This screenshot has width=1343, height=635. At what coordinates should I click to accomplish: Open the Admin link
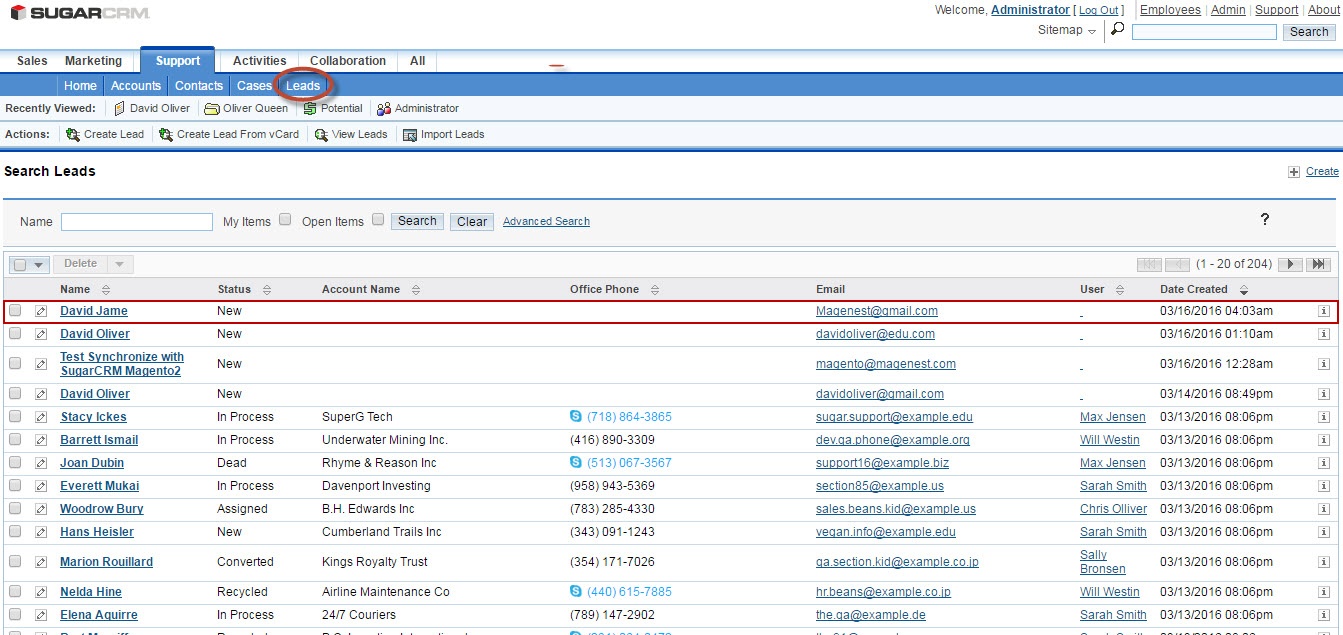1228,10
